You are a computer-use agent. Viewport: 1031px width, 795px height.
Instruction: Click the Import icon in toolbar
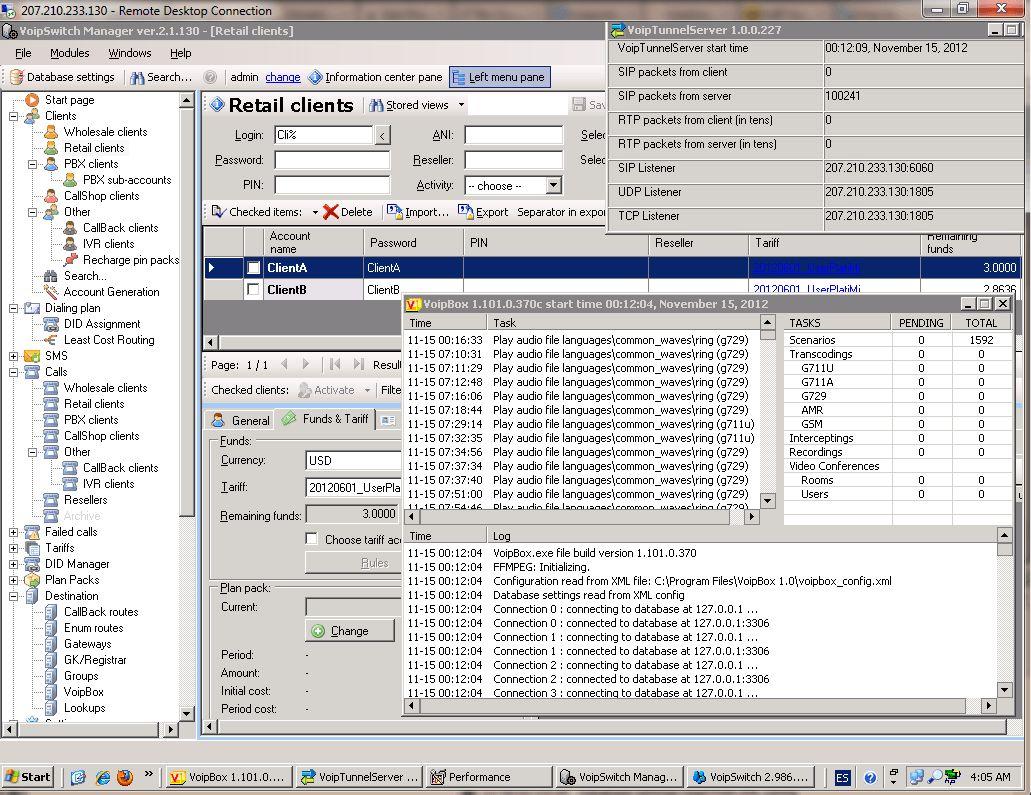pos(395,211)
